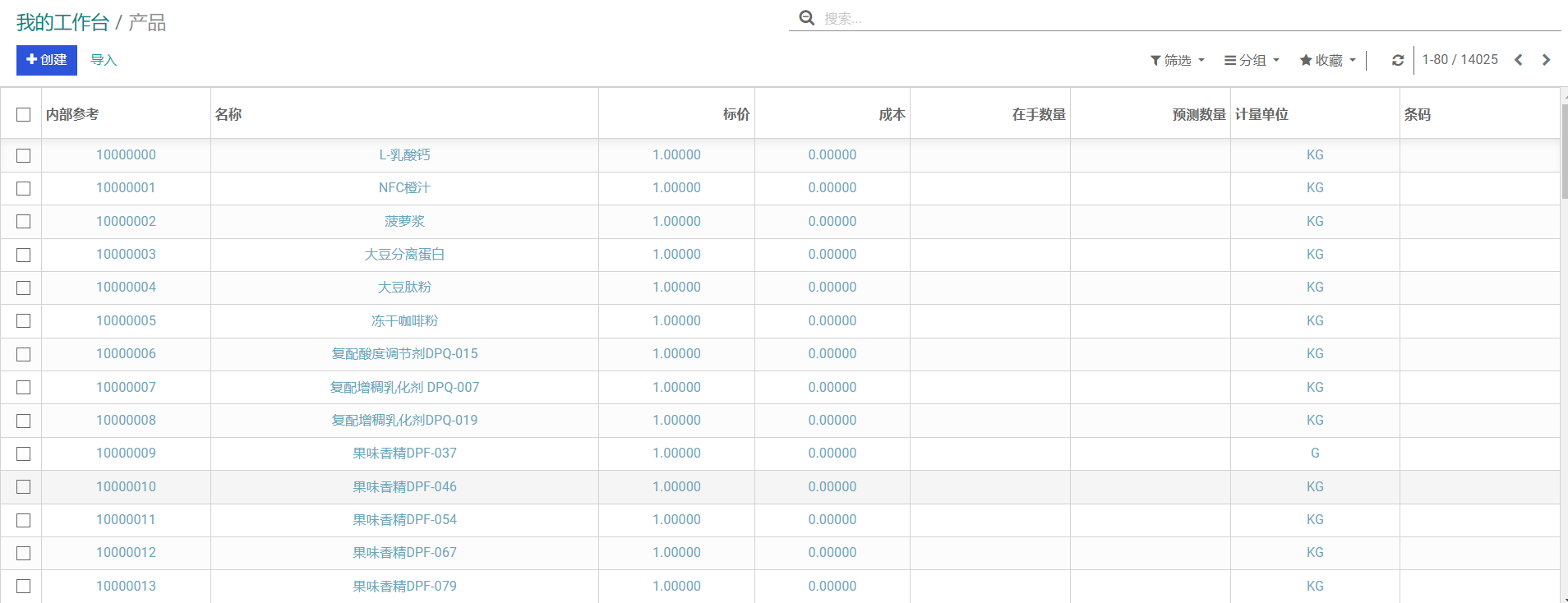Open product 果味香精DPF-067
The width and height of the screenshot is (1568, 603).
[404, 552]
